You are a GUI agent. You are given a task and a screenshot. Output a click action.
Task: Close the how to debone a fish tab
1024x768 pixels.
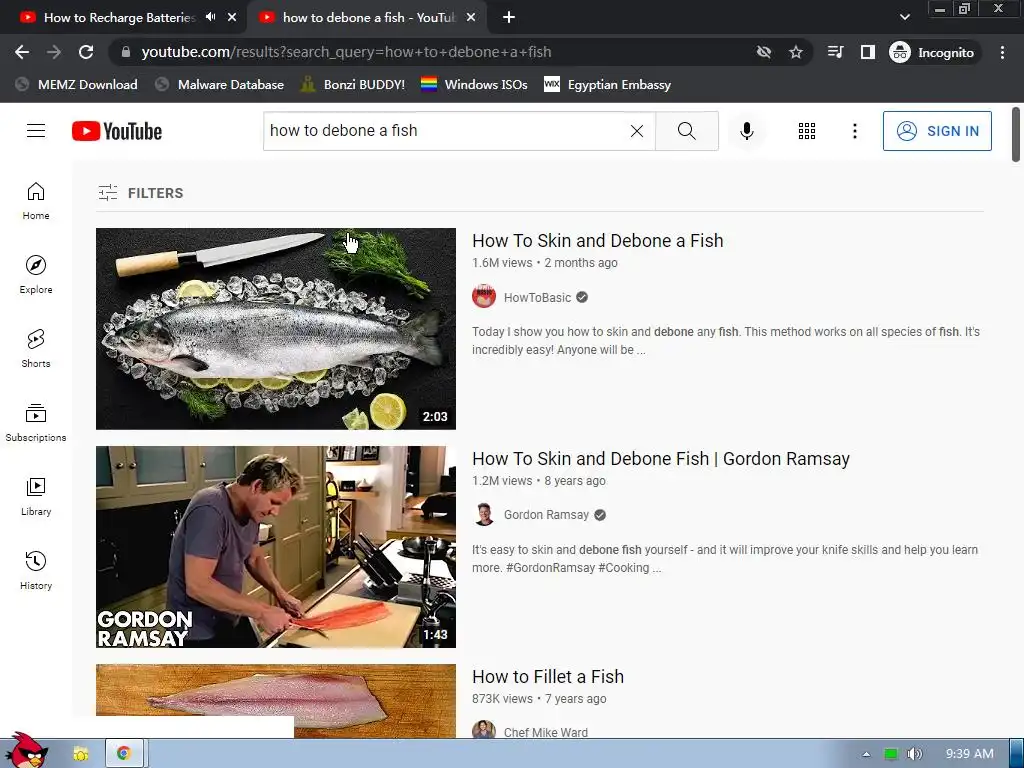click(x=471, y=18)
